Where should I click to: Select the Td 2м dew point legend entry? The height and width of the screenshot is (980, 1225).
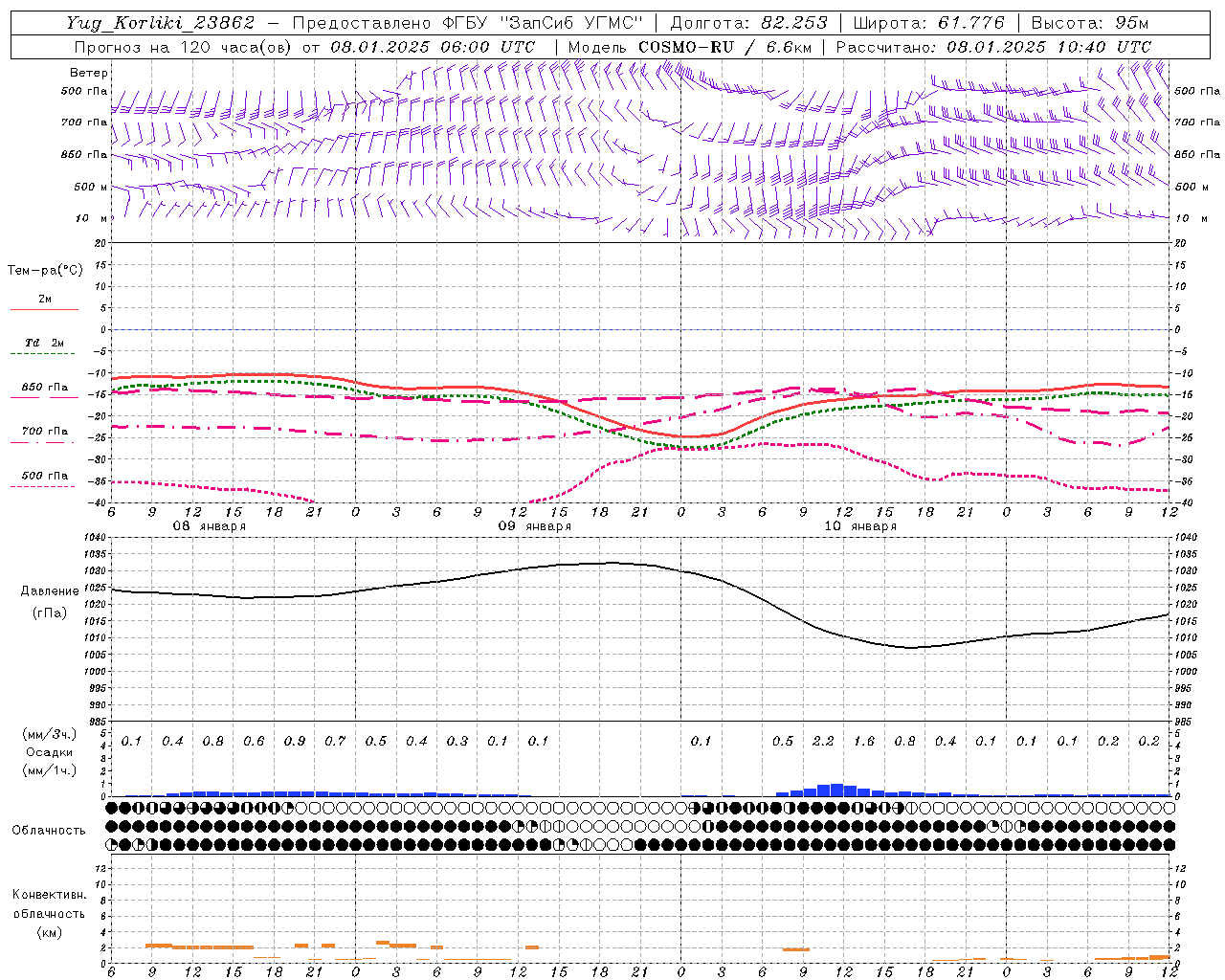45,343
